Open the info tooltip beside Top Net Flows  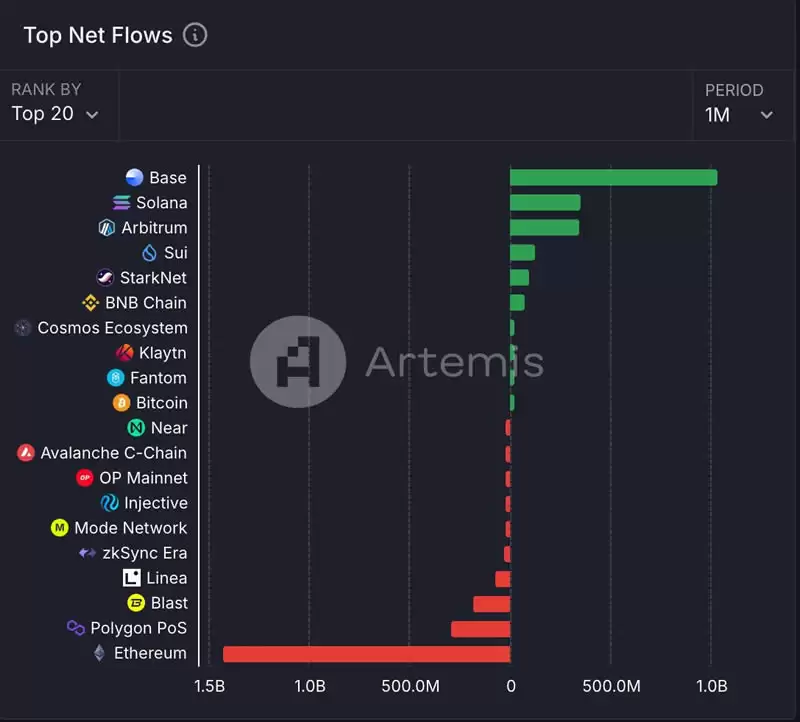coord(196,34)
